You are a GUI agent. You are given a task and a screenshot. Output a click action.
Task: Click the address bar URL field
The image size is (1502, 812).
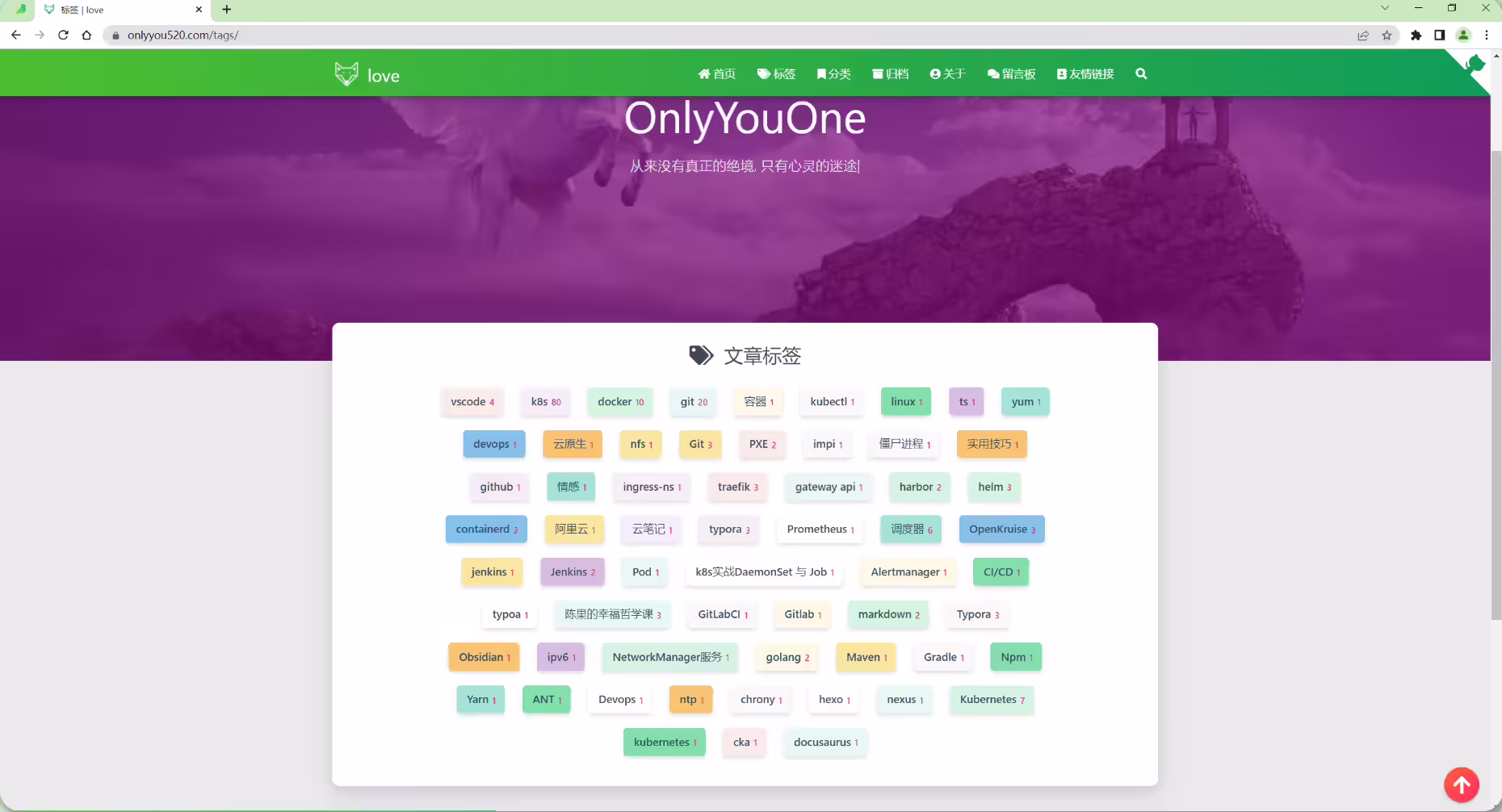point(727,35)
